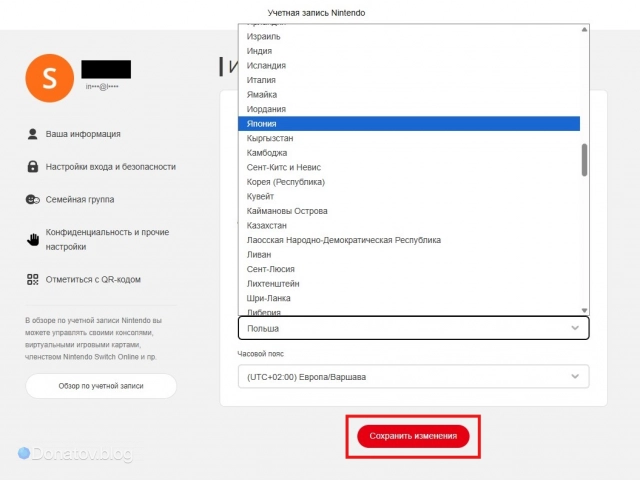Open Отметиться с QR-кодом
This screenshot has height=480, width=640.
tap(93, 280)
